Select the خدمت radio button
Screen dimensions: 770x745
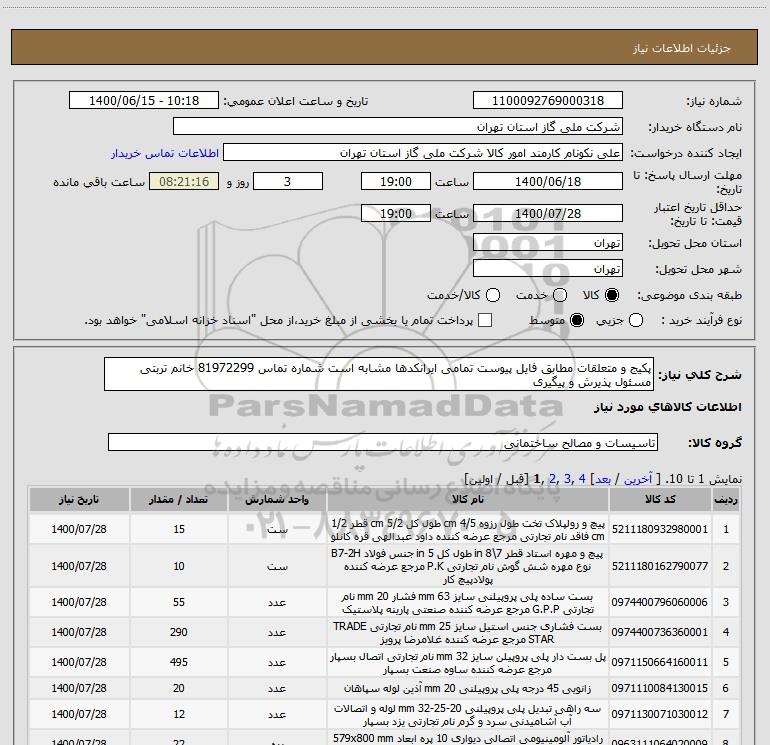click(x=560, y=295)
